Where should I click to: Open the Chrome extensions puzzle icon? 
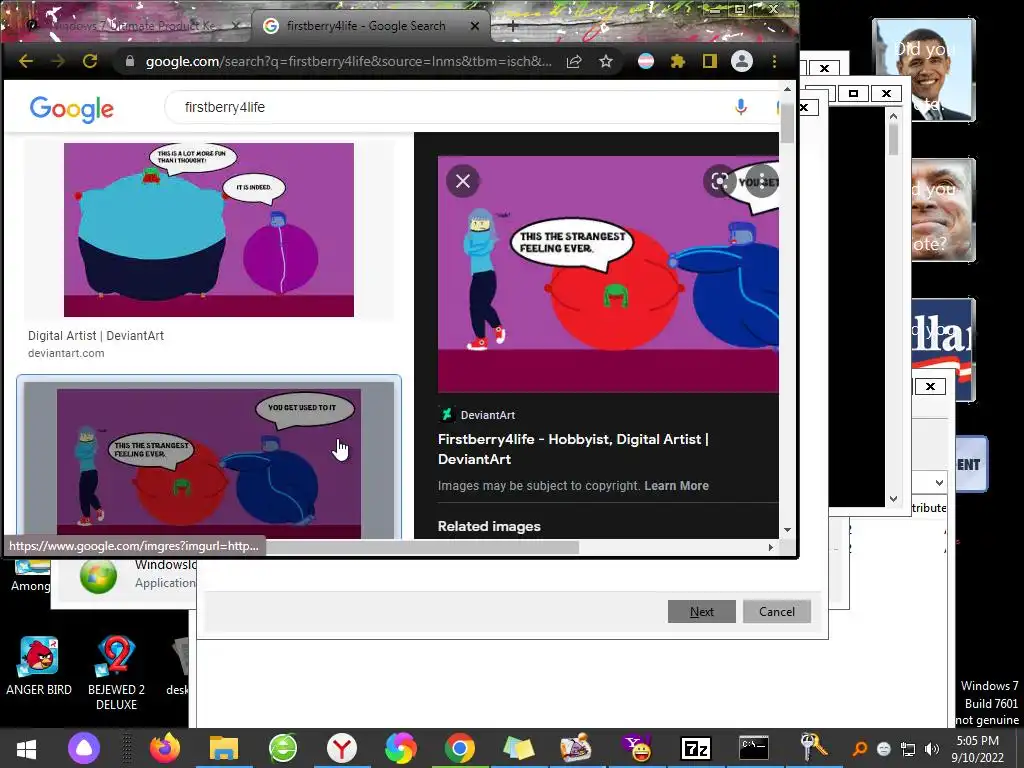click(677, 61)
